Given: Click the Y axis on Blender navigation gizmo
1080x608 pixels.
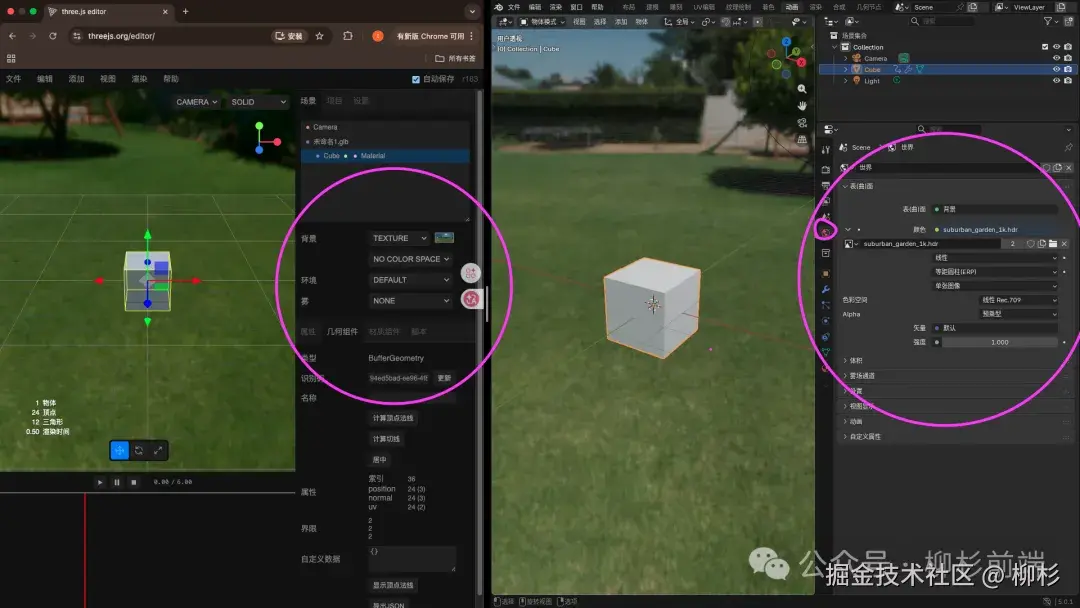Looking at the screenshot, I should coord(796,52).
